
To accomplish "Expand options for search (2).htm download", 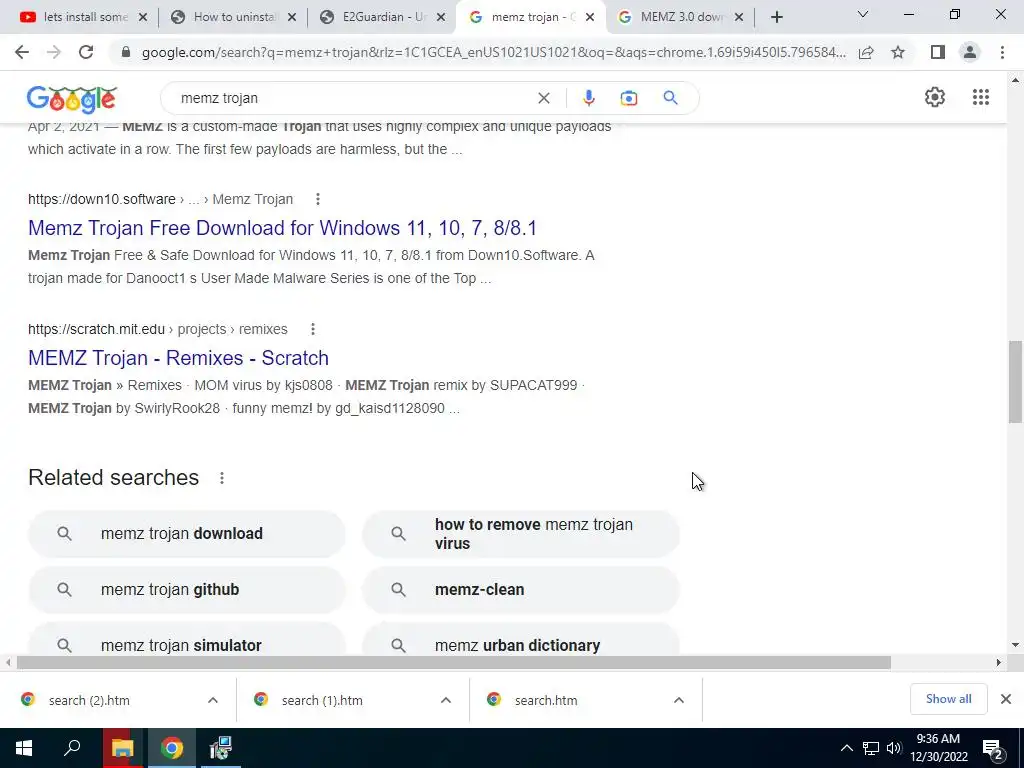I will click(x=213, y=700).
